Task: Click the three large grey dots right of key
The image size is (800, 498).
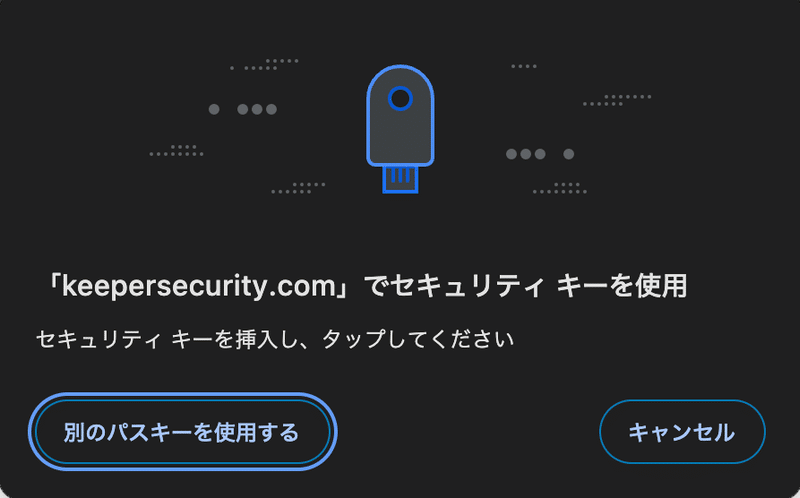Action: coord(526,154)
